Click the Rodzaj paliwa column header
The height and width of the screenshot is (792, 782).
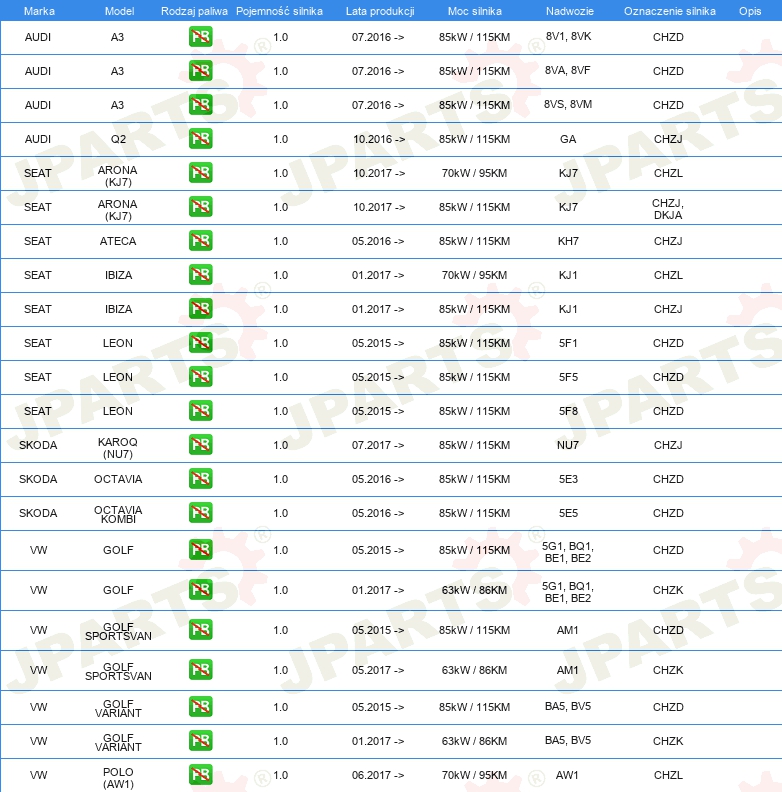pos(194,11)
